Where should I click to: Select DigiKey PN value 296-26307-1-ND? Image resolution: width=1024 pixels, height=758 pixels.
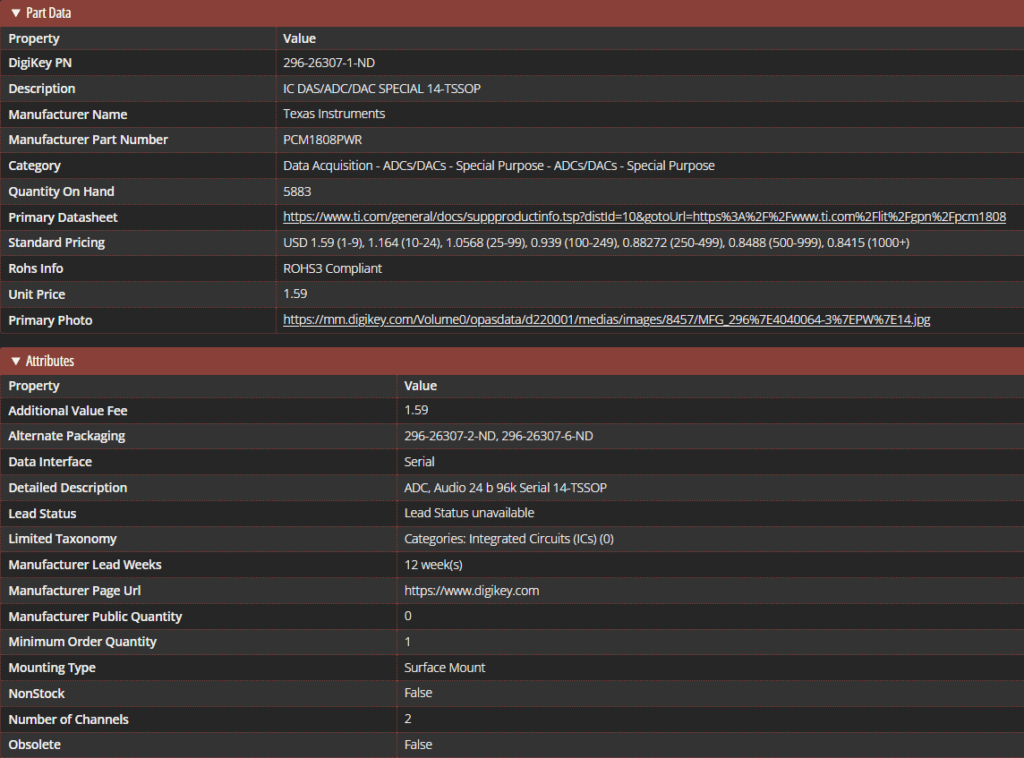click(x=328, y=63)
